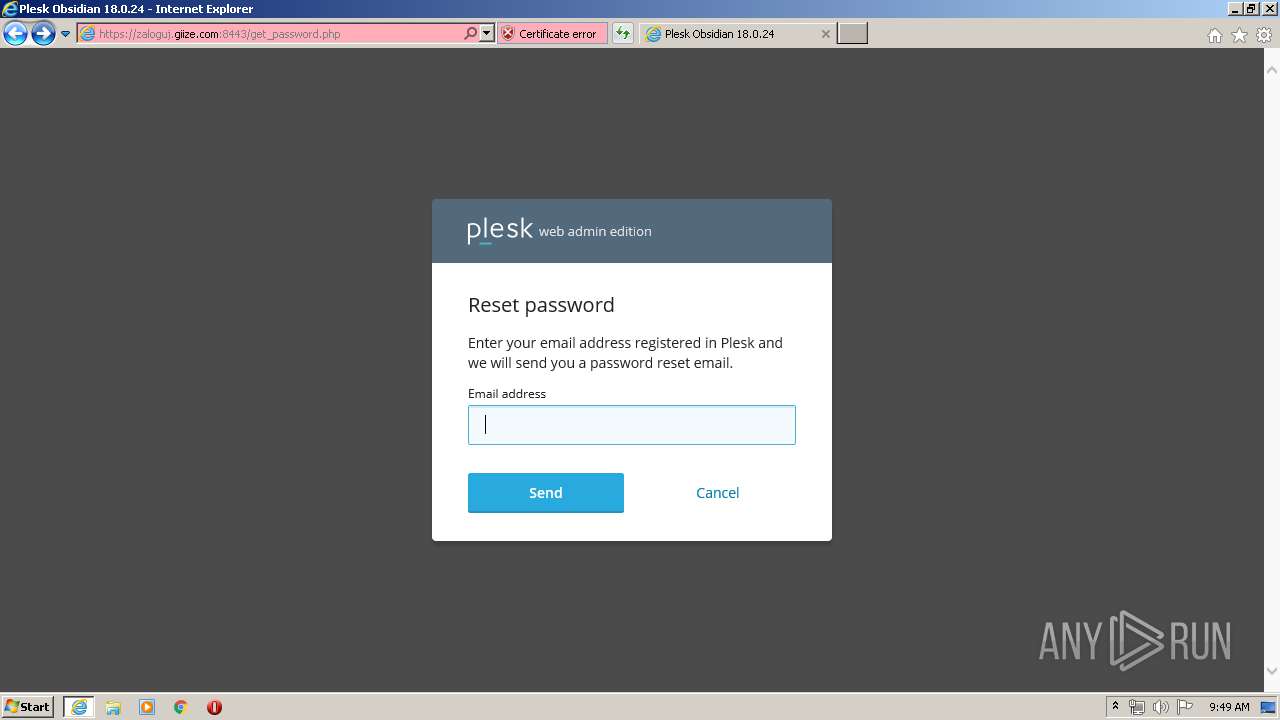Screen dimensions: 1280x720
Task: Click the browser Home icon
Action: click(1214, 35)
